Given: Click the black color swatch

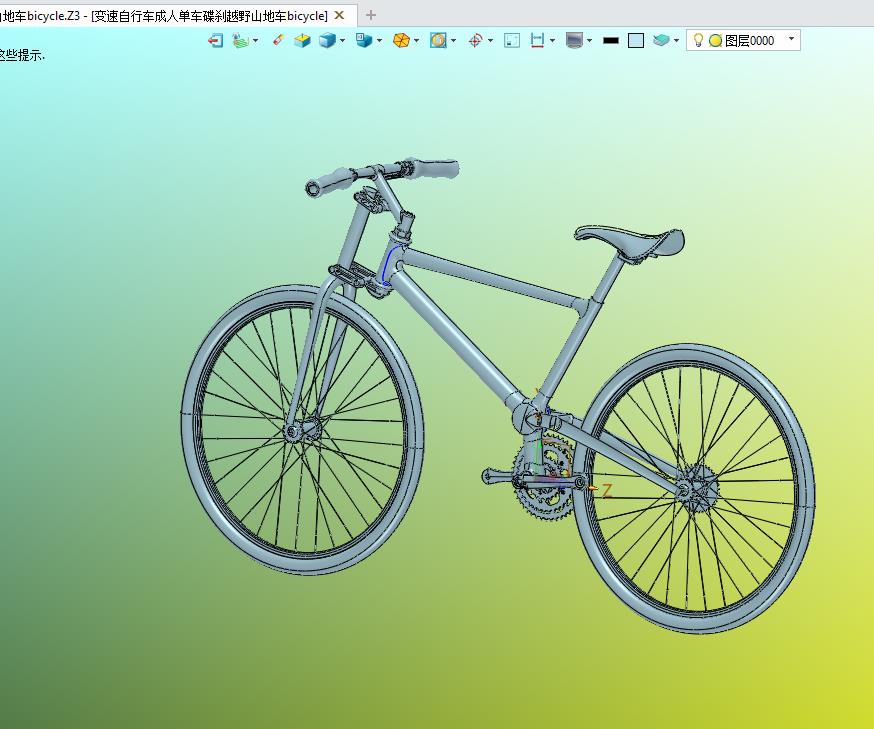Looking at the screenshot, I should [x=611, y=40].
